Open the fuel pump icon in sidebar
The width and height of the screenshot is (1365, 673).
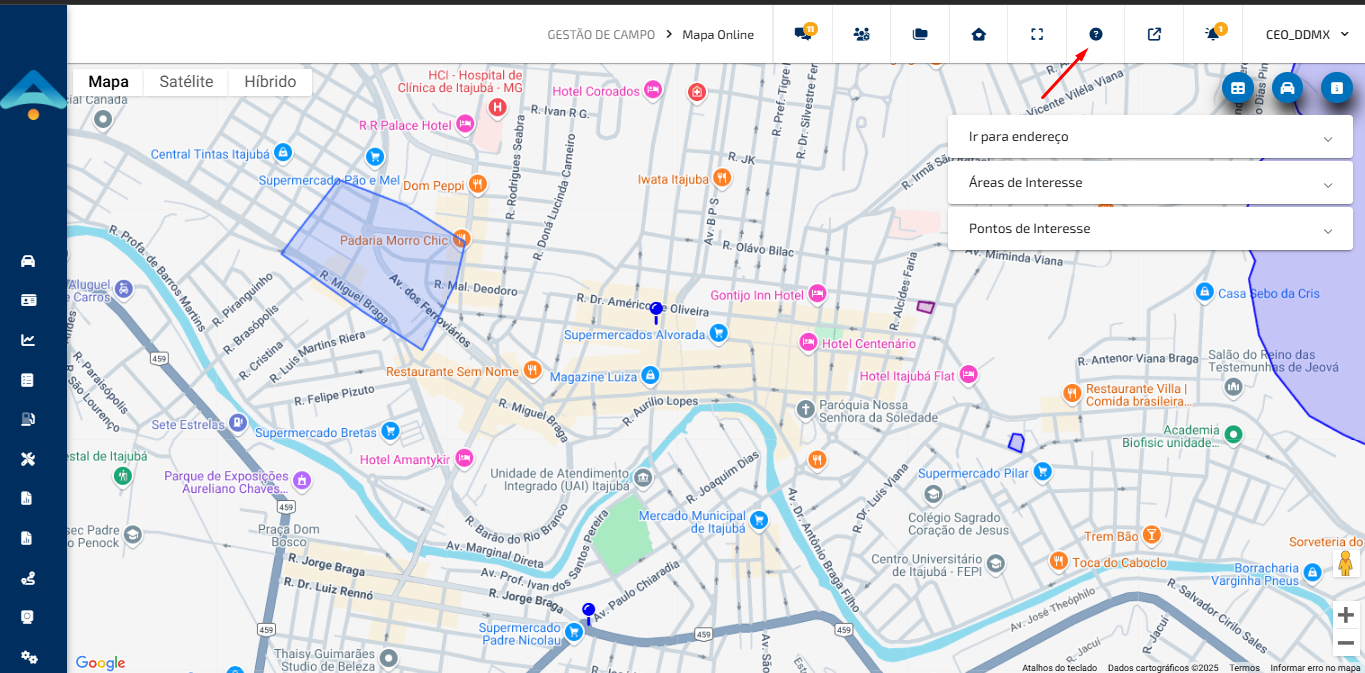(28, 419)
